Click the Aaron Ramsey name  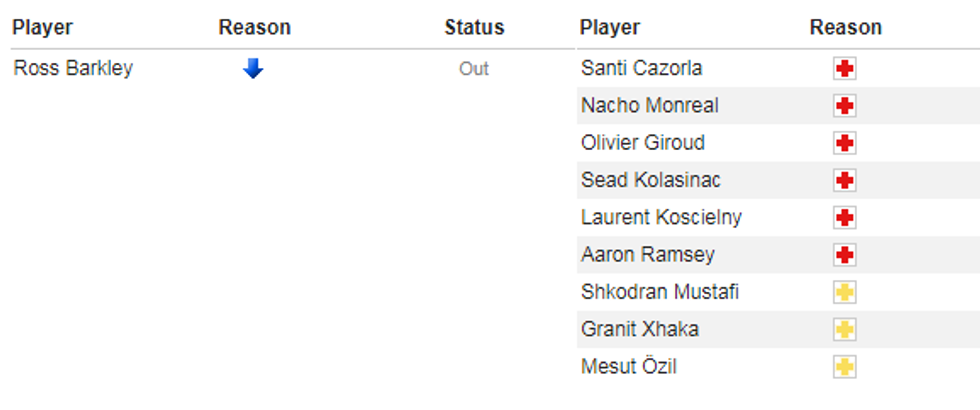click(x=647, y=255)
